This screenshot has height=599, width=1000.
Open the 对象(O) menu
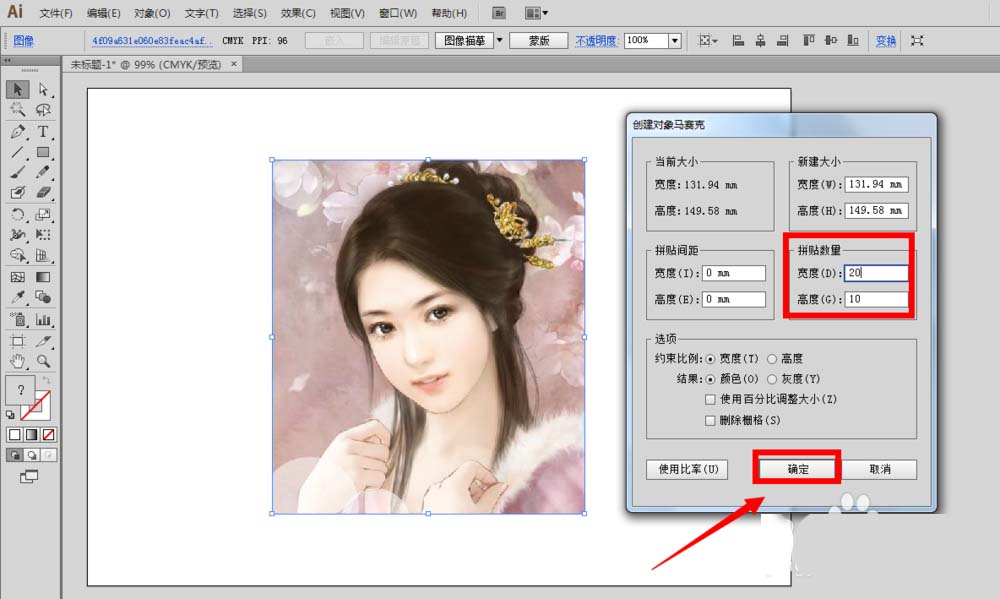[x=152, y=13]
